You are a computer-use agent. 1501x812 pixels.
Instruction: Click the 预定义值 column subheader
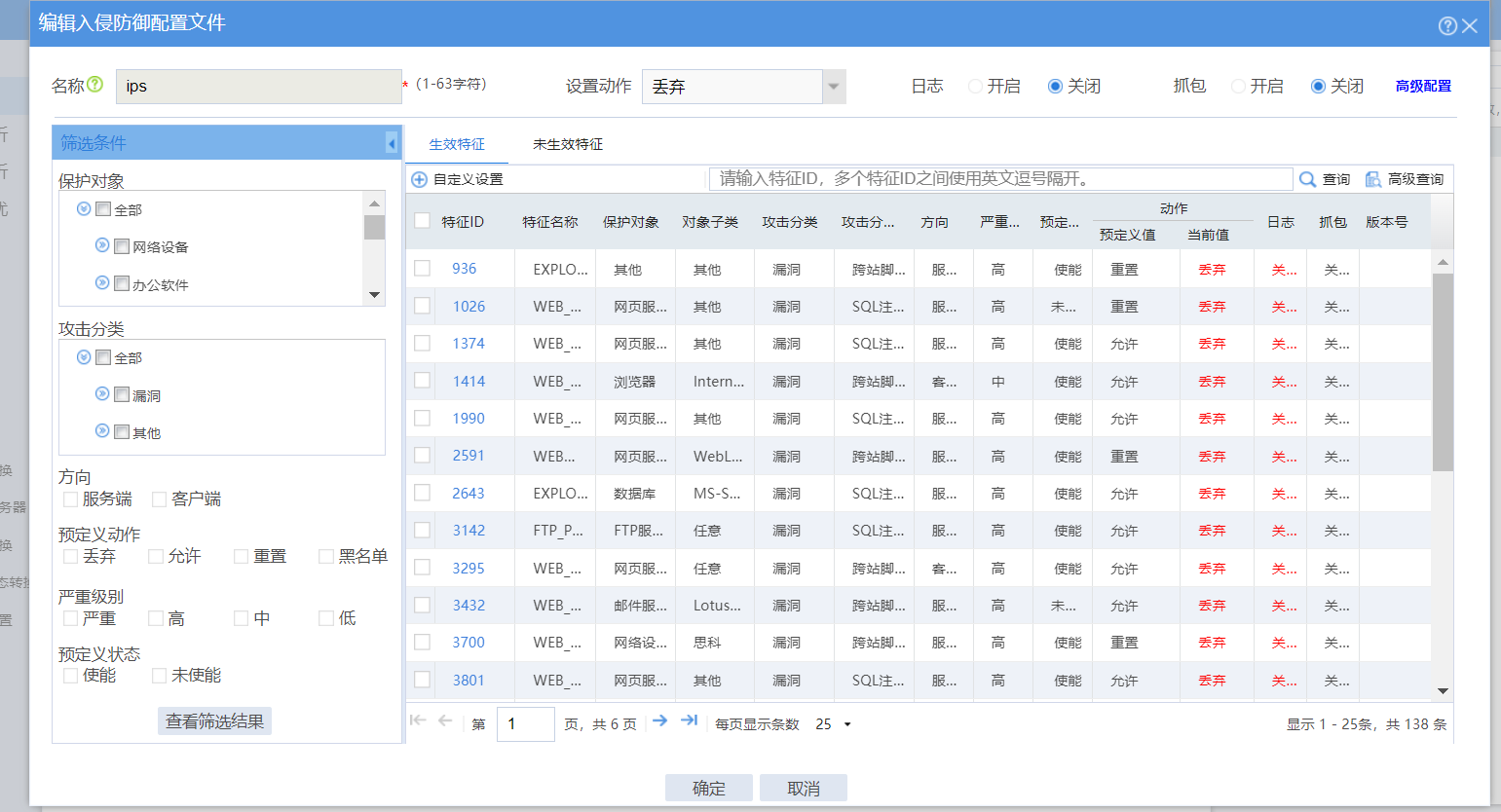coord(1128,235)
